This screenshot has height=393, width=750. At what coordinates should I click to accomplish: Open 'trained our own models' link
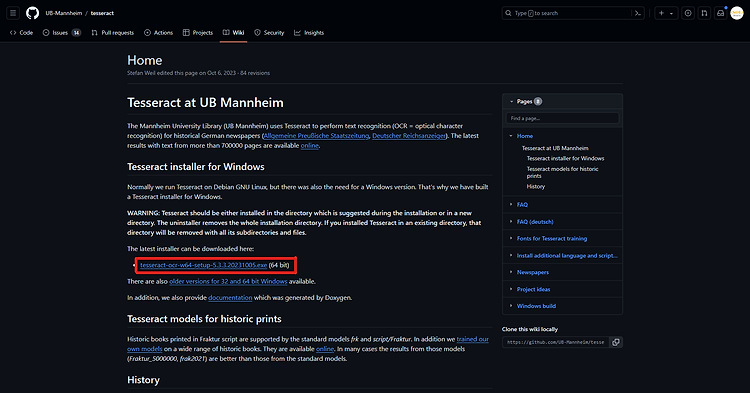coord(473,339)
